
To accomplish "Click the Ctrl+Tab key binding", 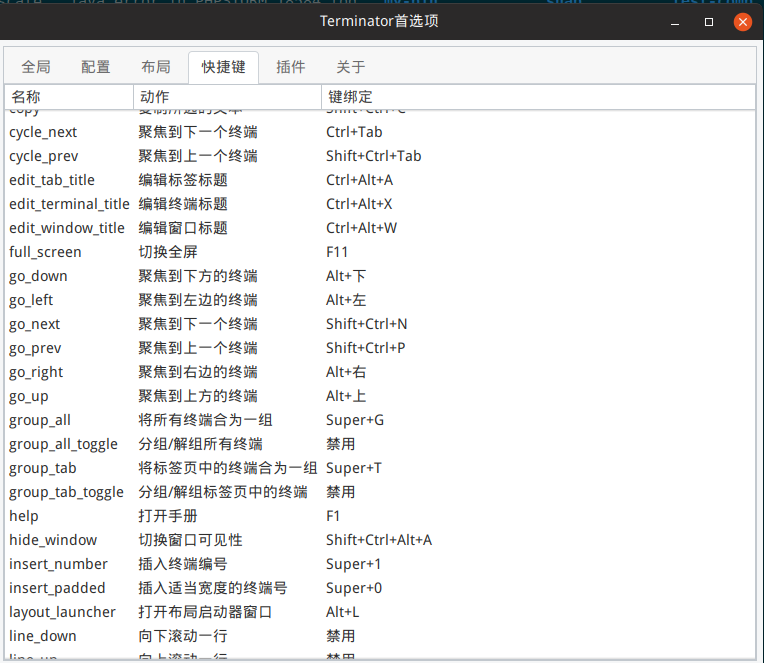I will pos(354,132).
